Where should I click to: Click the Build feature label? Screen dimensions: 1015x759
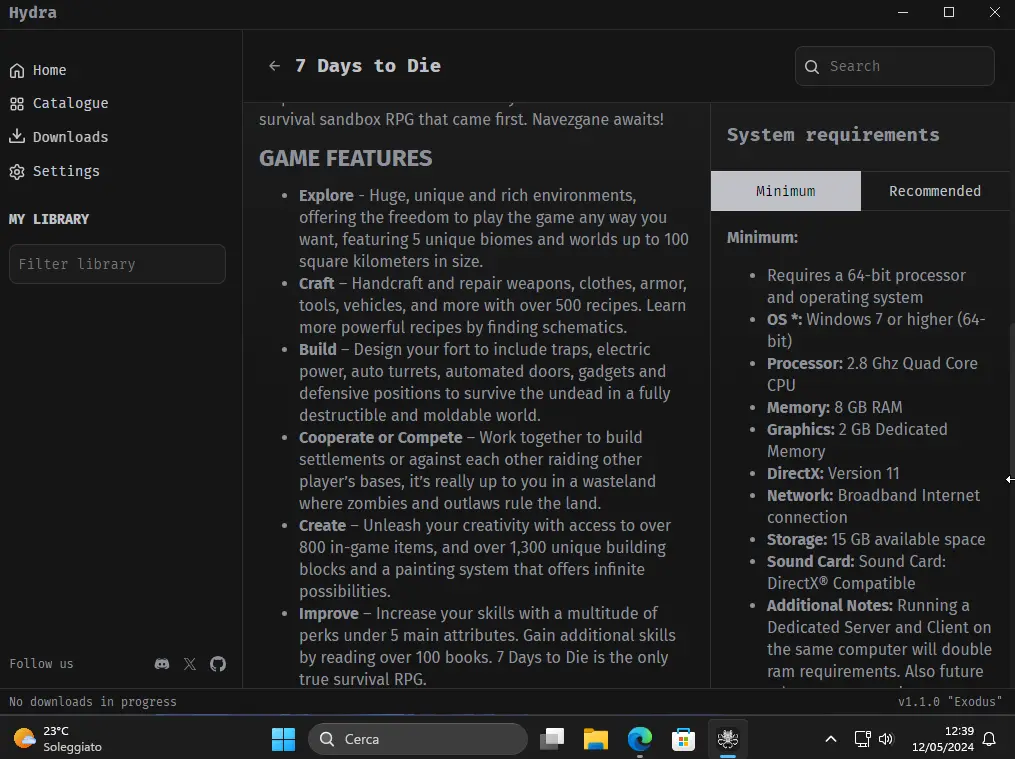point(318,349)
